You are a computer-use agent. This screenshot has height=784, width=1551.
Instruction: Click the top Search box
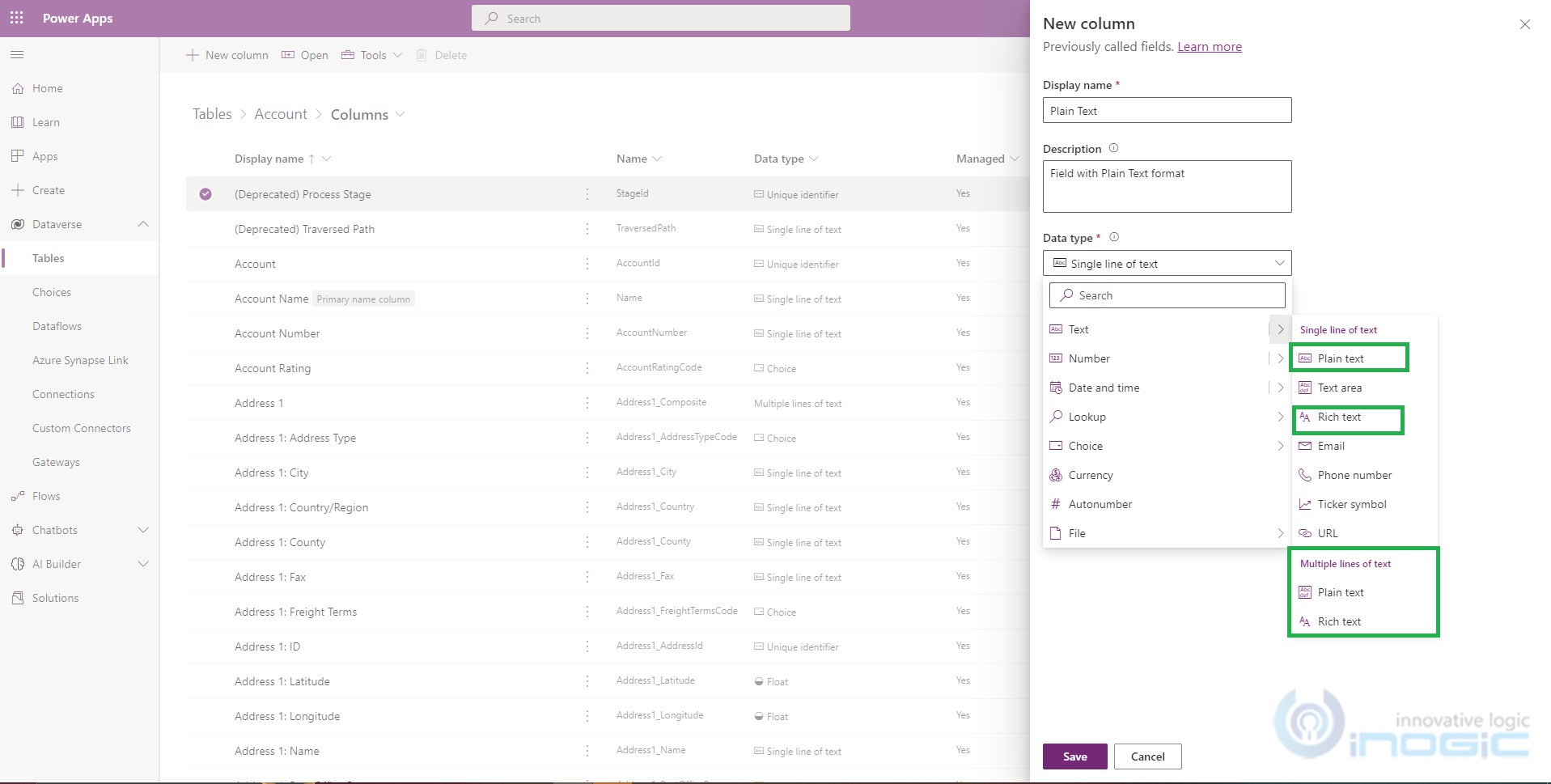coord(660,18)
